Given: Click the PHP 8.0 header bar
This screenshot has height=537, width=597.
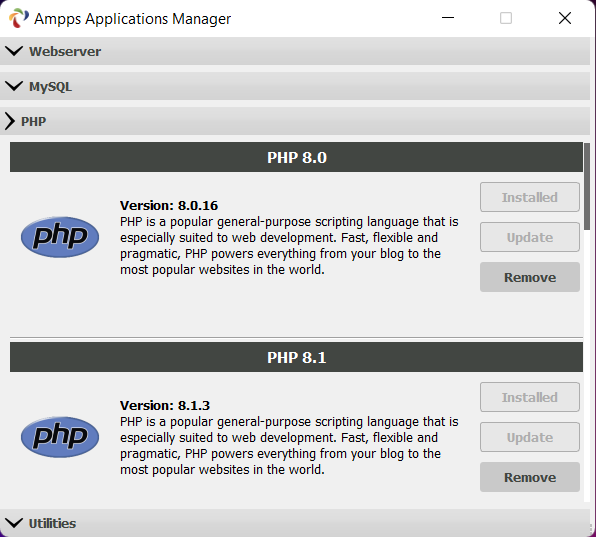Looking at the screenshot, I should [x=296, y=157].
